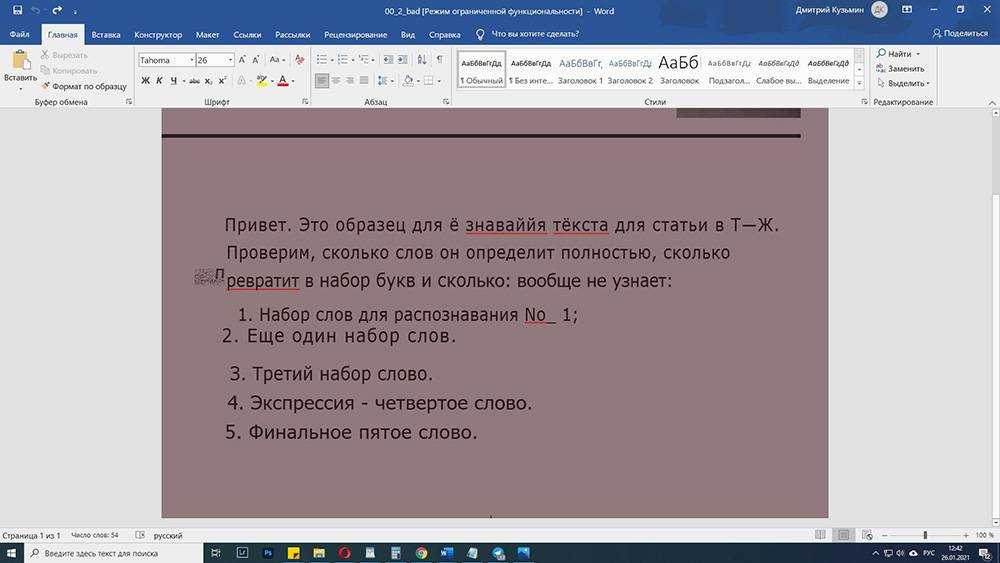1000x563 pixels.
Task: Toggle show paragraph marks (¶)
Action: pos(439,60)
